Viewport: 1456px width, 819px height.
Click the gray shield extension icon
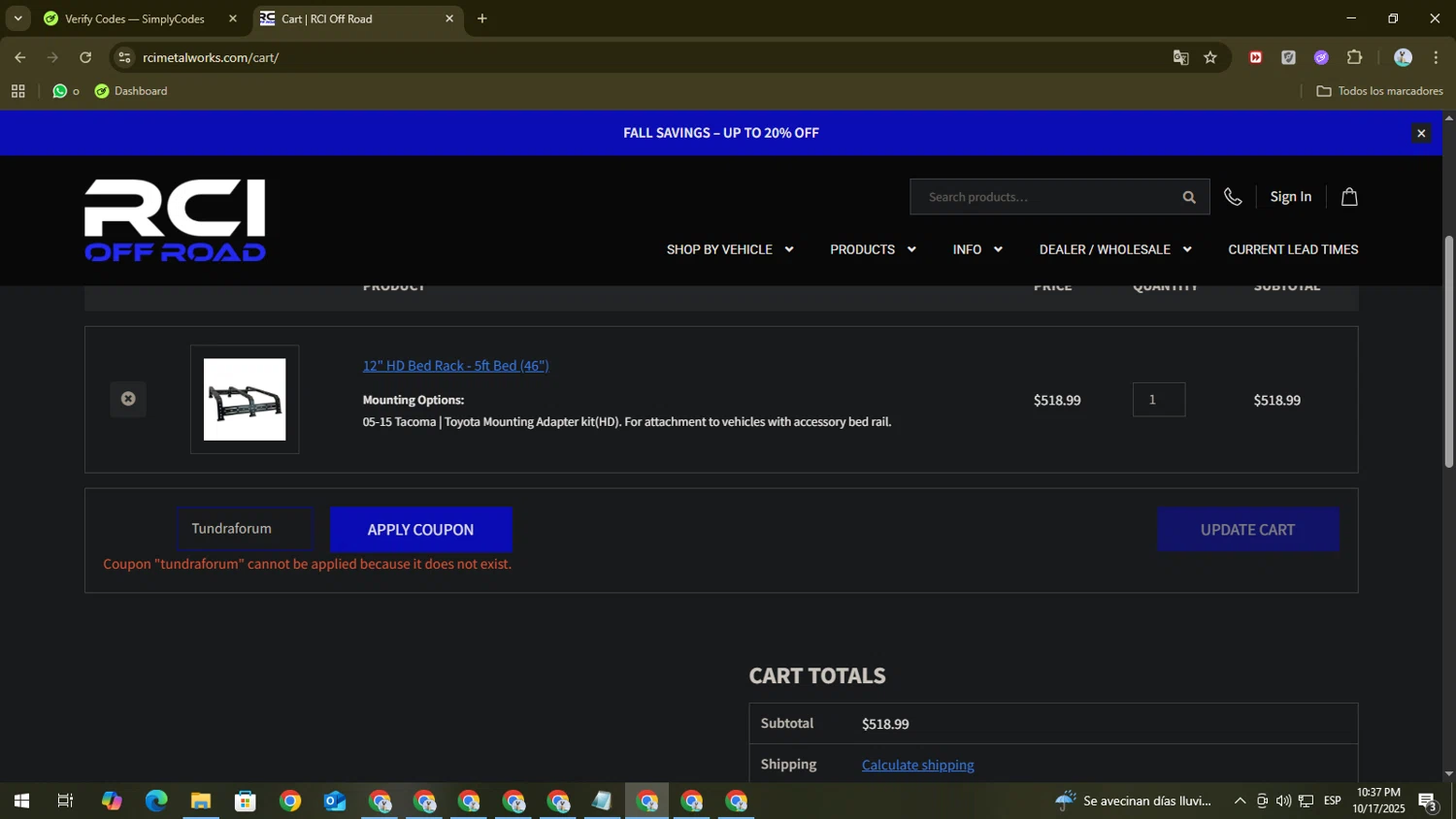(1289, 57)
